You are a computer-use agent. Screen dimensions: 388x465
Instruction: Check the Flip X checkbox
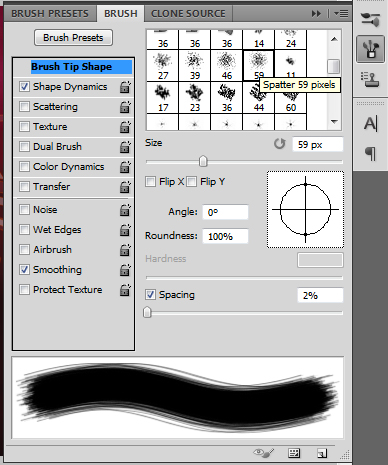click(x=150, y=182)
